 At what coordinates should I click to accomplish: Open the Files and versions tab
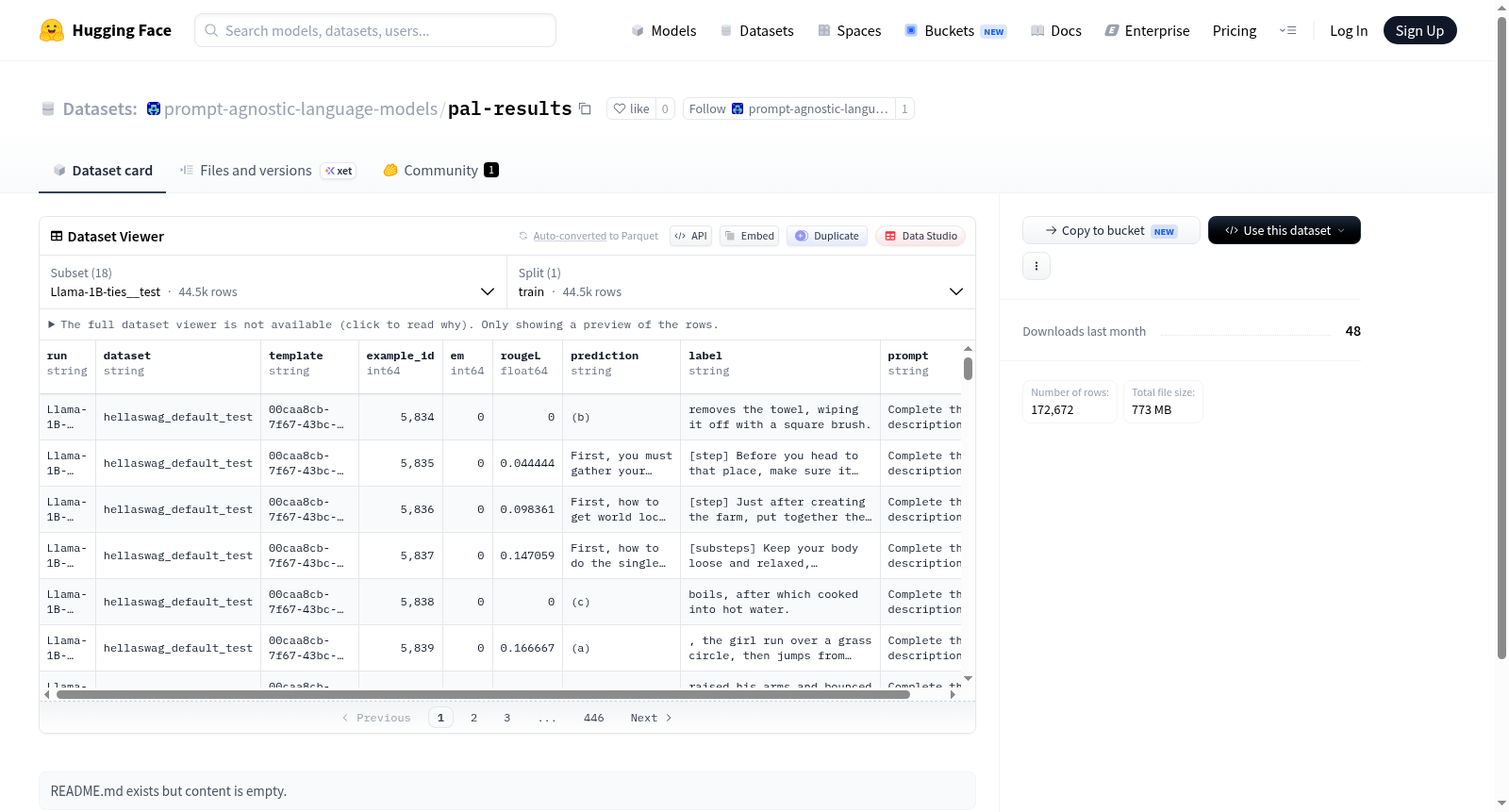[268, 171]
